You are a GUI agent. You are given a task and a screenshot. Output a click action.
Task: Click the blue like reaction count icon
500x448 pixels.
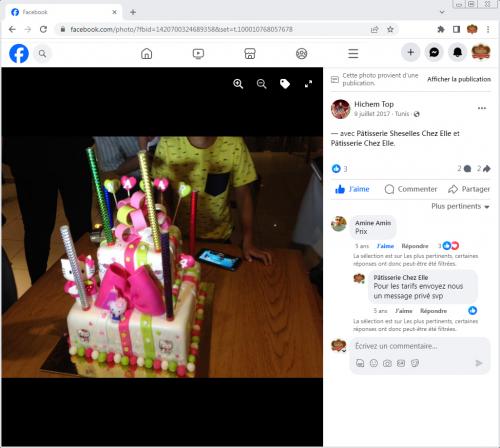point(336,169)
